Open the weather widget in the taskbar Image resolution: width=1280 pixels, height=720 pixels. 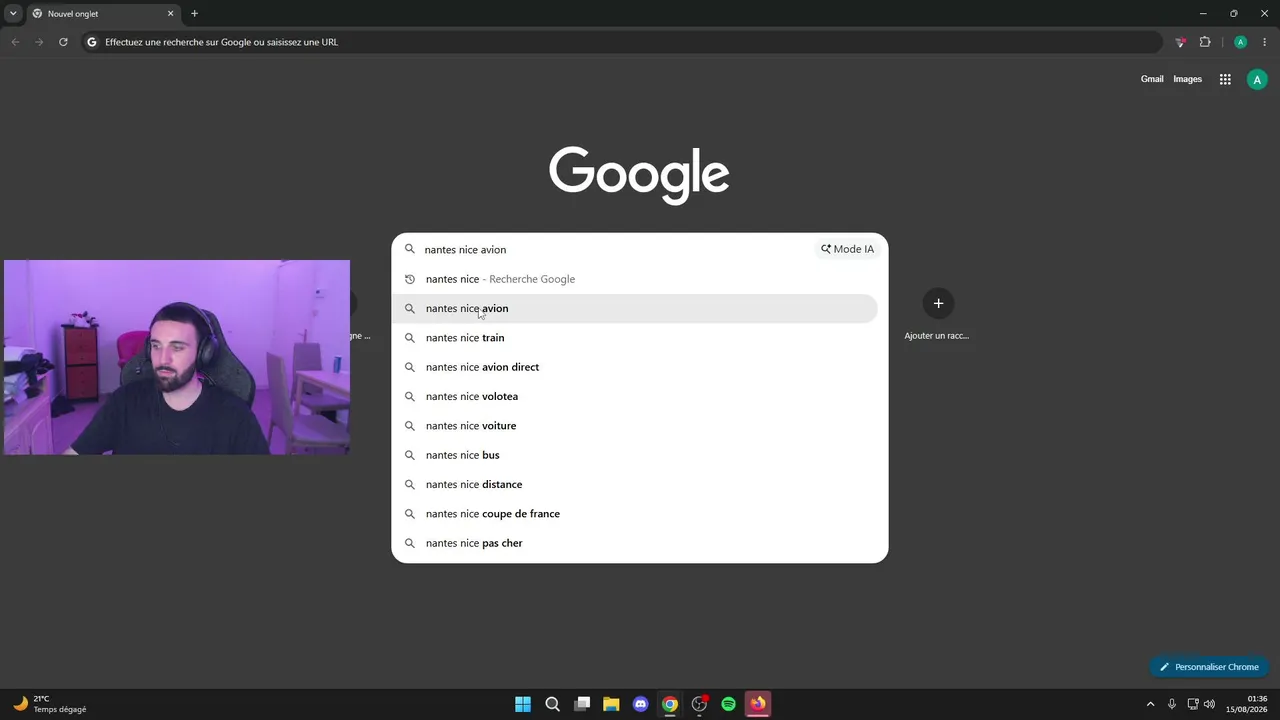(50, 704)
